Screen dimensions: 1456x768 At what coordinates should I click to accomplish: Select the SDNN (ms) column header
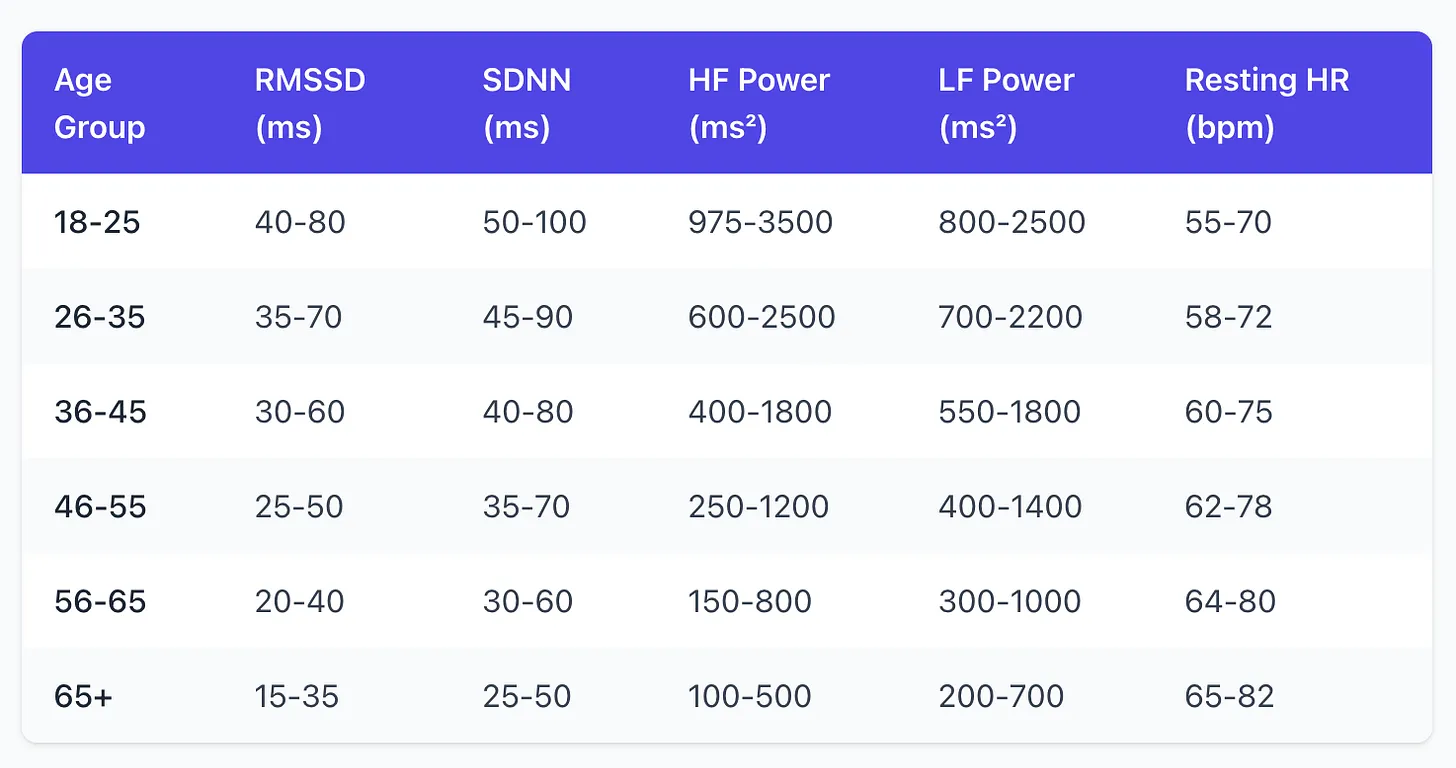point(527,103)
